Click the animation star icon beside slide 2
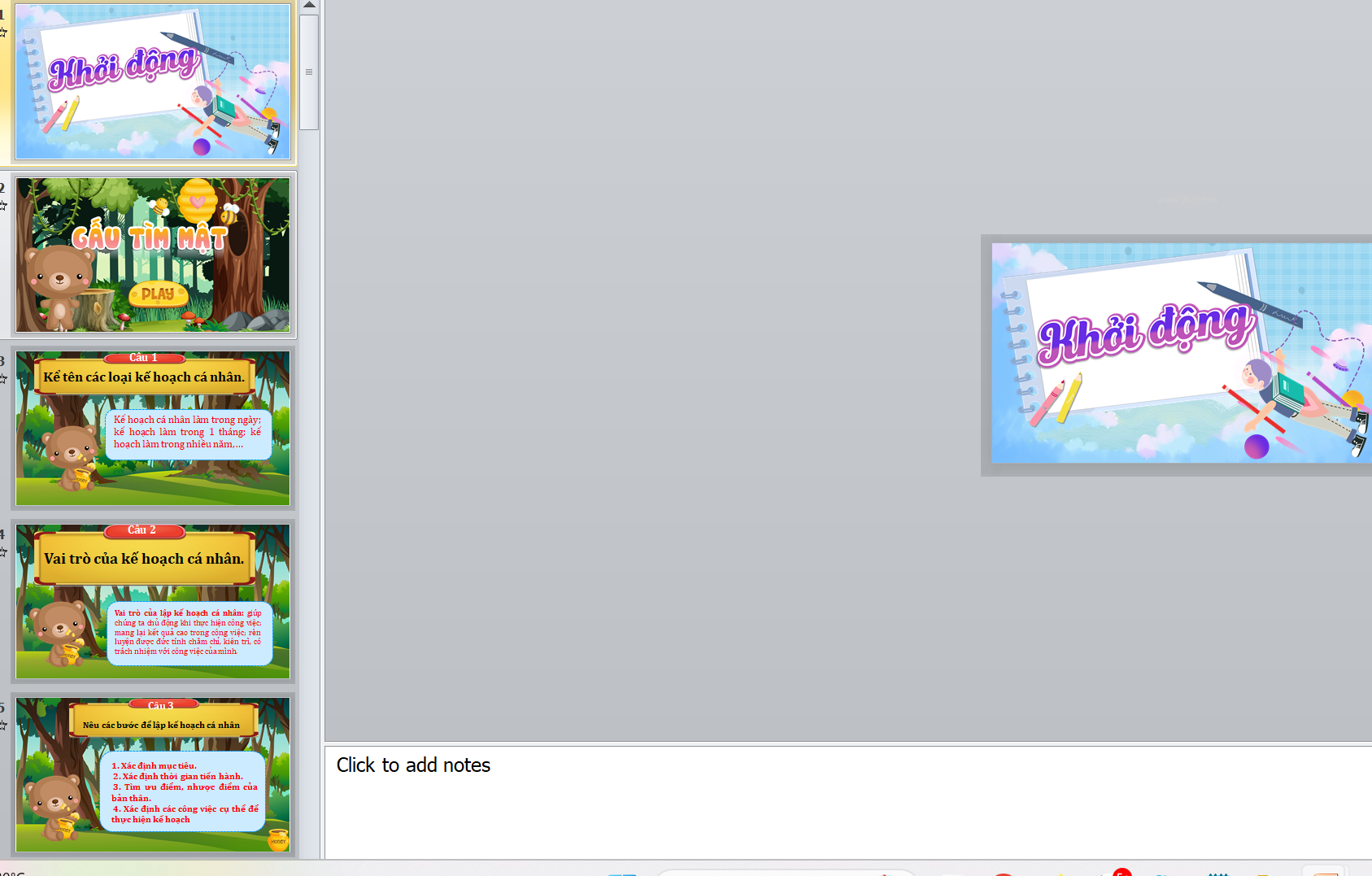 click(3, 206)
